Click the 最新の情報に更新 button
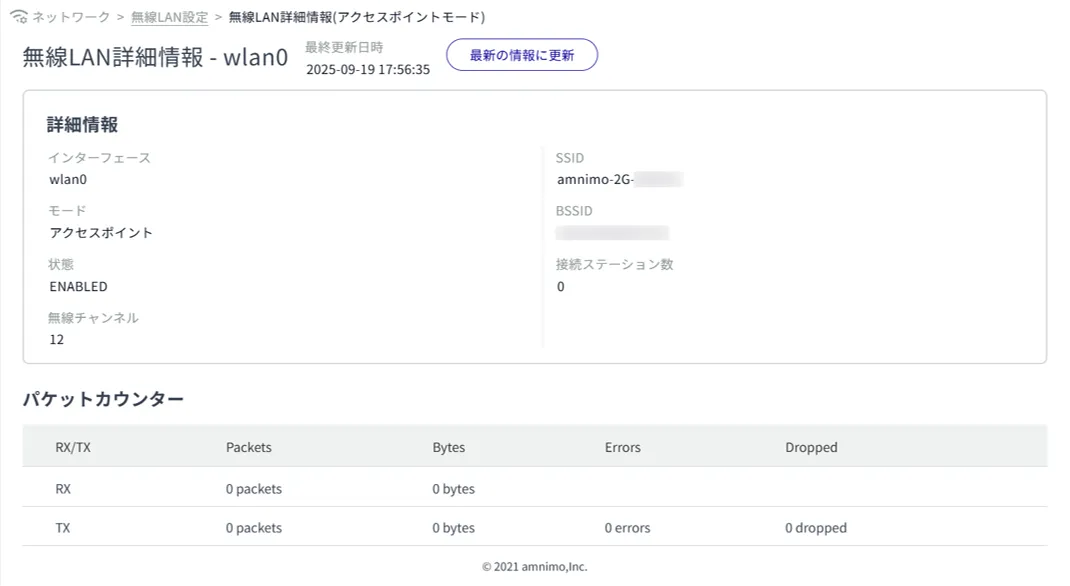Image resolution: width=1070 pixels, height=586 pixels. (x=521, y=55)
